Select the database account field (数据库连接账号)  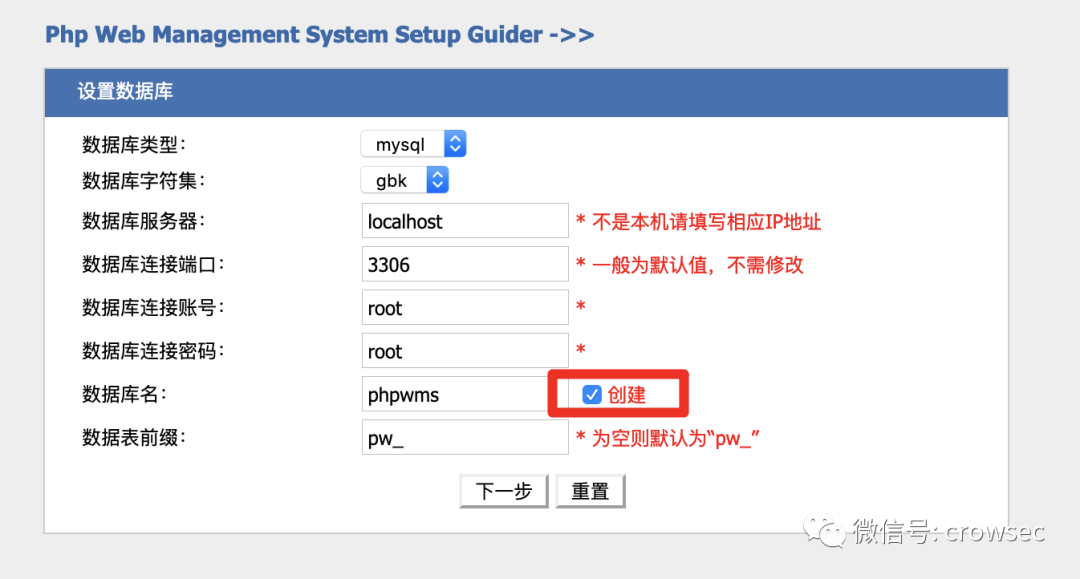pyautogui.click(x=465, y=308)
